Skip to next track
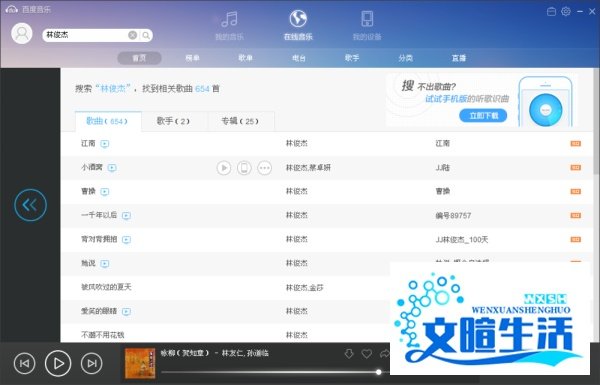Screen dimensions: 600x385 [92, 363]
